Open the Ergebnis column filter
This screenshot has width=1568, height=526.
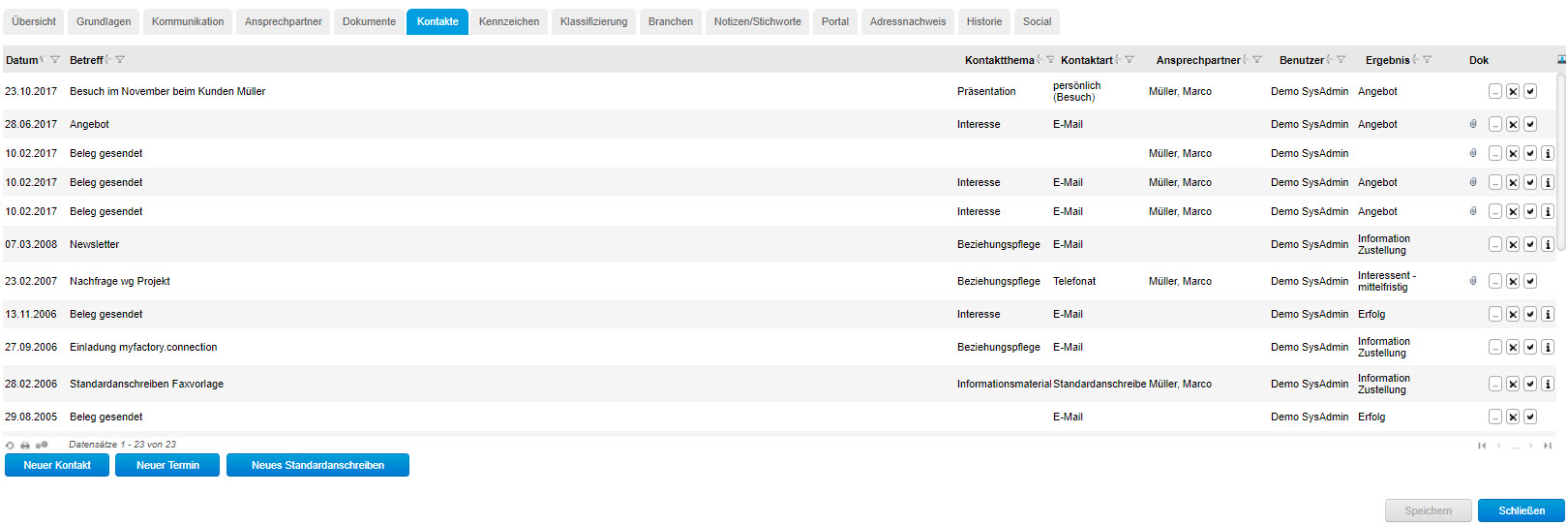tap(1427, 60)
